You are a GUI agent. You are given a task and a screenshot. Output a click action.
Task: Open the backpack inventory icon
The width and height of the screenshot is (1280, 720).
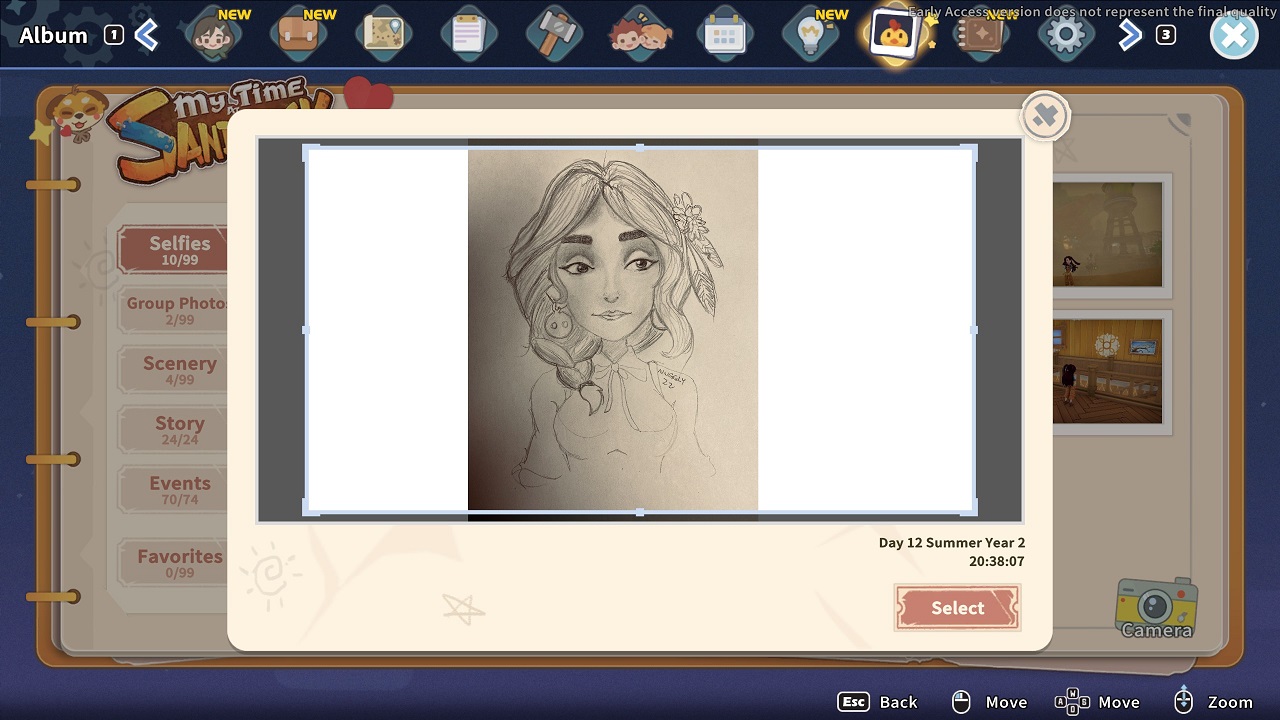[x=299, y=36]
